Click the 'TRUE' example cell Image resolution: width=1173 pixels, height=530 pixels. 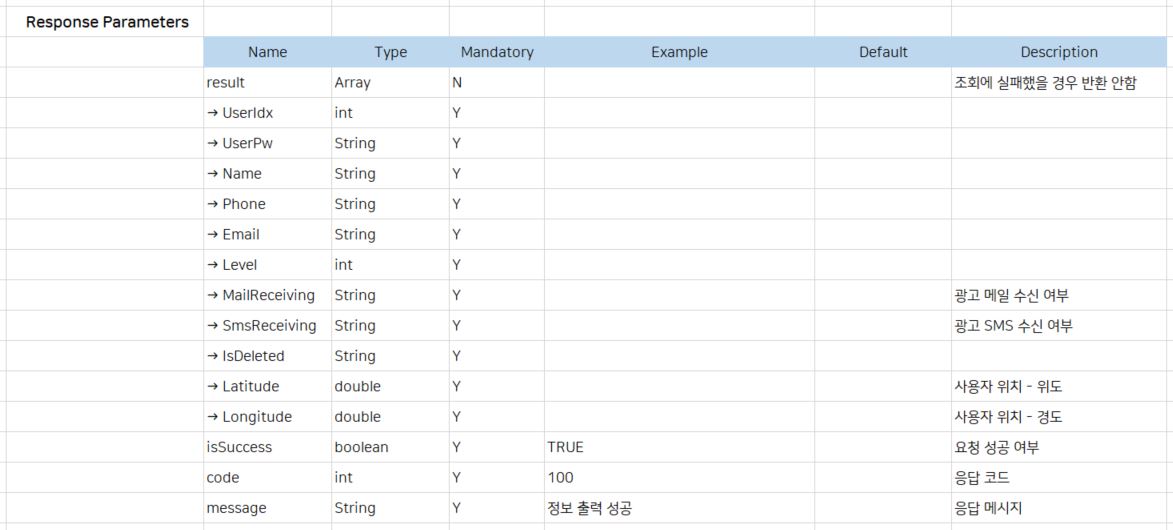tap(679, 447)
